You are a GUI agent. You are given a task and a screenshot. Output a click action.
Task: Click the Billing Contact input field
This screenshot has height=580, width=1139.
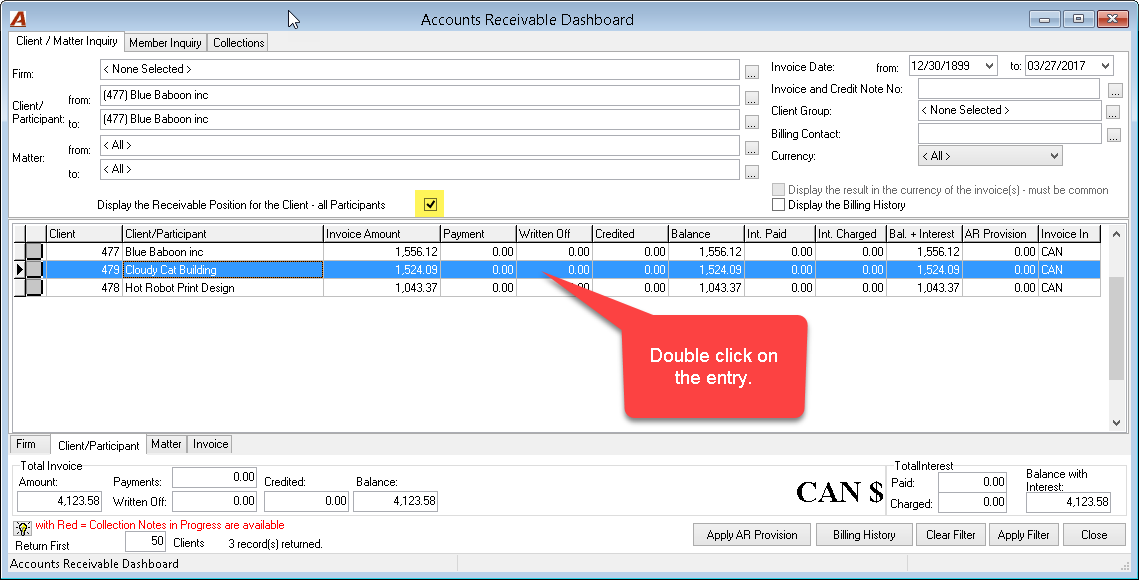click(x=1010, y=134)
